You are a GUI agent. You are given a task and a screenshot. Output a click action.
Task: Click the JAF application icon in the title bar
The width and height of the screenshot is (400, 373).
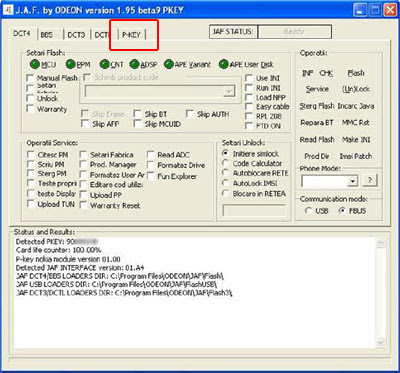pyautogui.click(x=8, y=10)
